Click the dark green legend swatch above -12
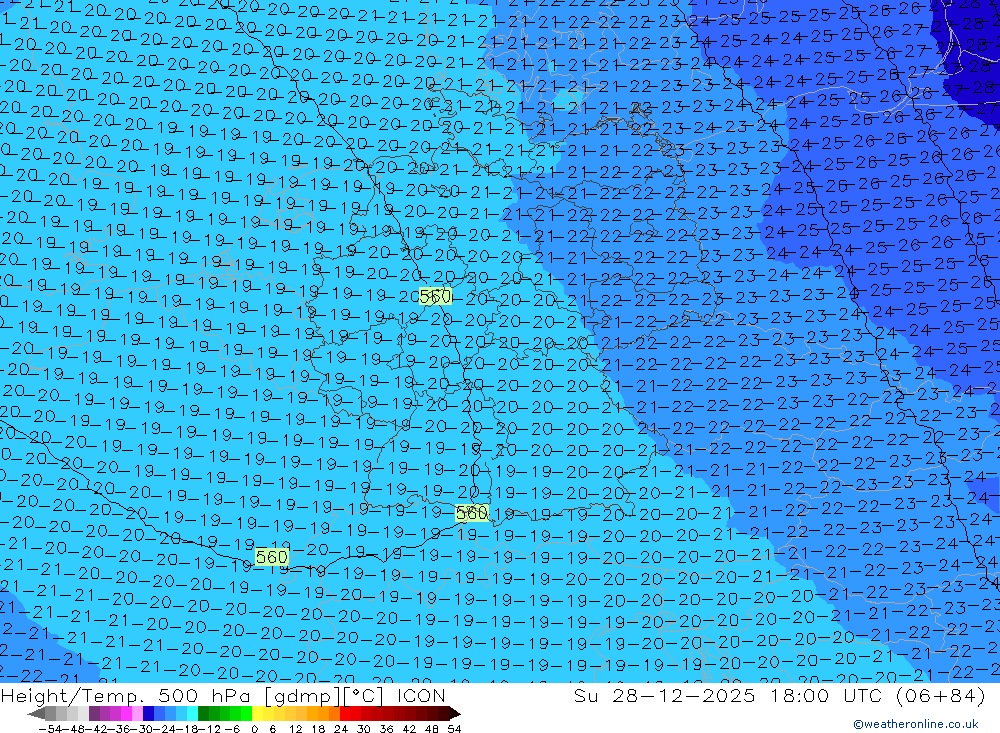 pyautogui.click(x=203, y=714)
